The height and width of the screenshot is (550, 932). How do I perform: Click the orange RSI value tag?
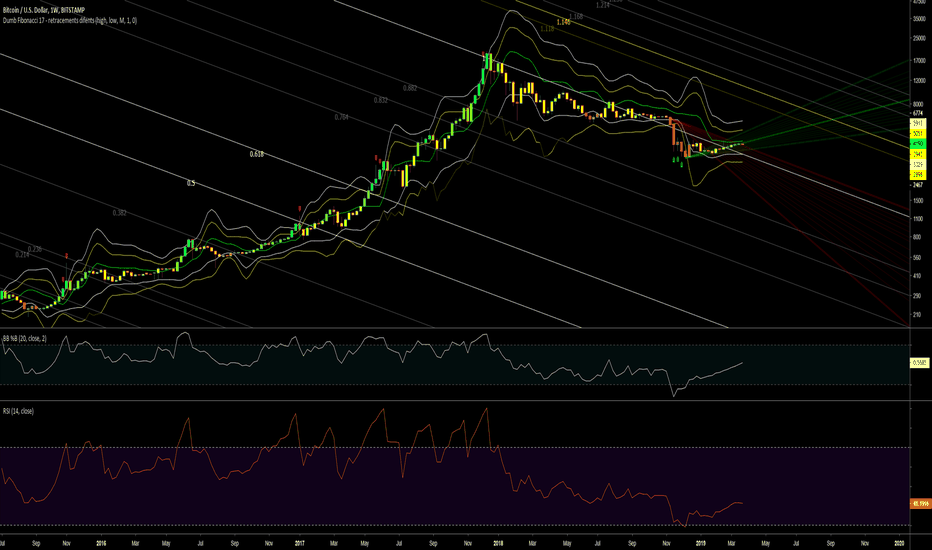tap(920, 504)
